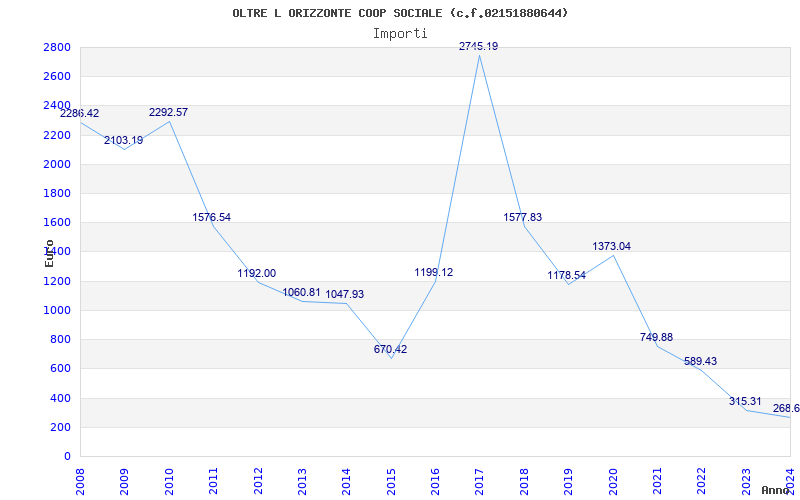Click the 2011 x-axis year label
The width and height of the screenshot is (800, 500).
pyautogui.click(x=213, y=481)
